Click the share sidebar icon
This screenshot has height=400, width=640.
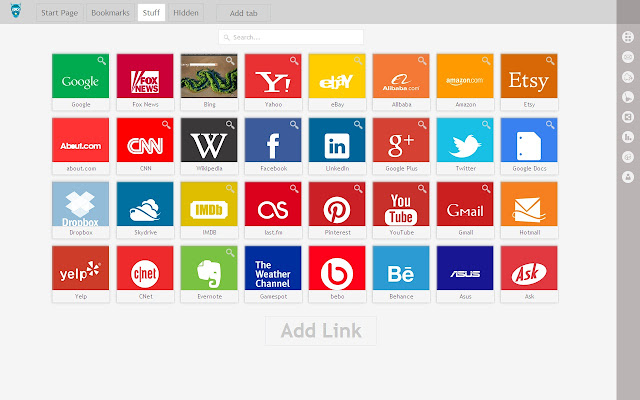[x=628, y=117]
